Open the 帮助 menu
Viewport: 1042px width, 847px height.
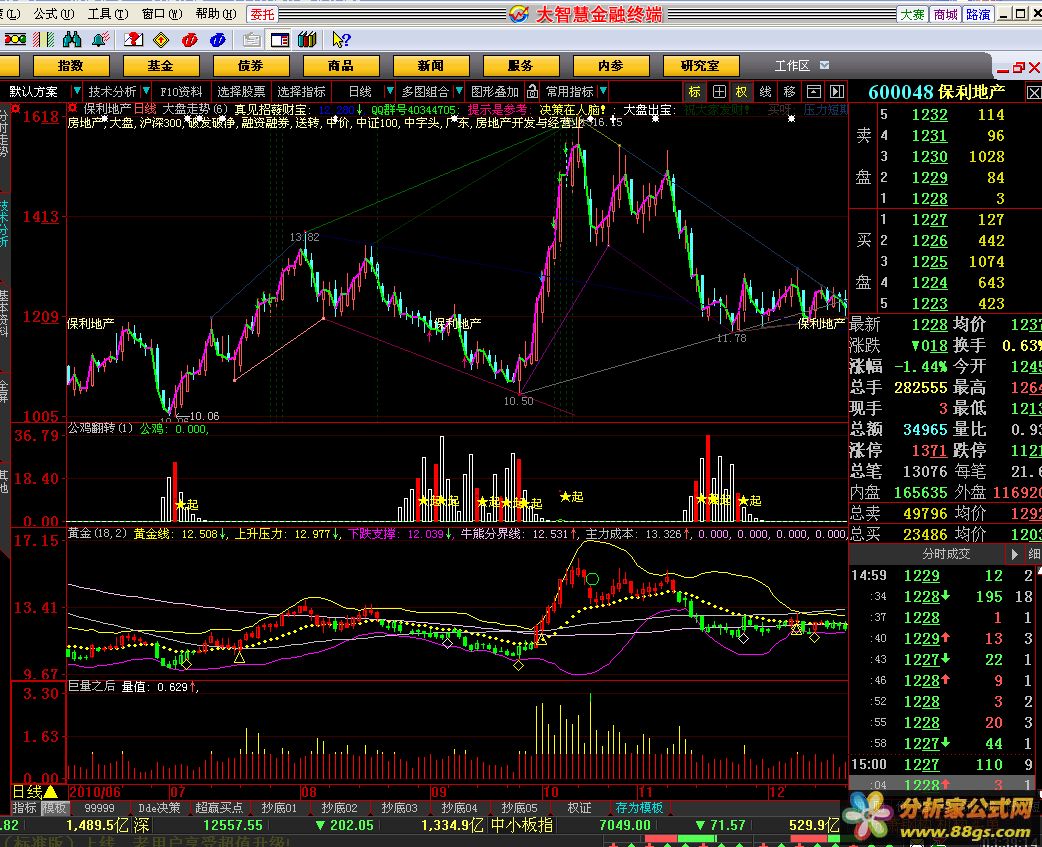tap(215, 13)
